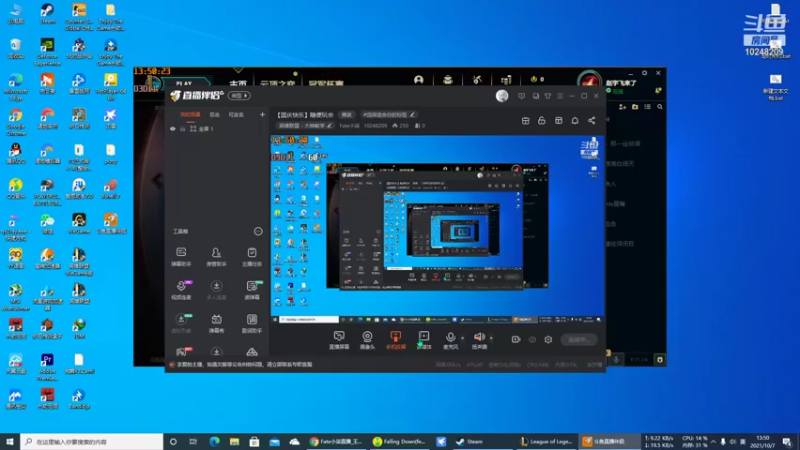Click the search icon in League friends panel
Screen dimensions: 800x450
click(x=660, y=107)
